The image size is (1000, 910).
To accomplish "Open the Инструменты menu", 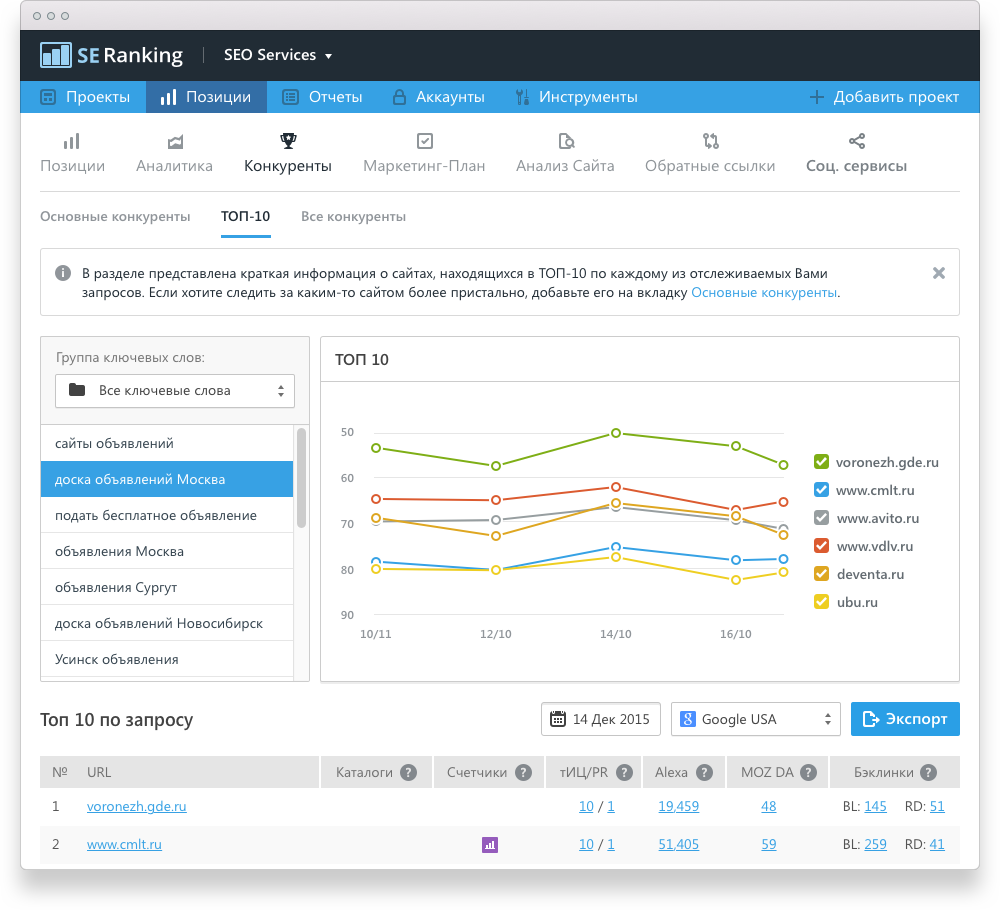I will [577, 97].
